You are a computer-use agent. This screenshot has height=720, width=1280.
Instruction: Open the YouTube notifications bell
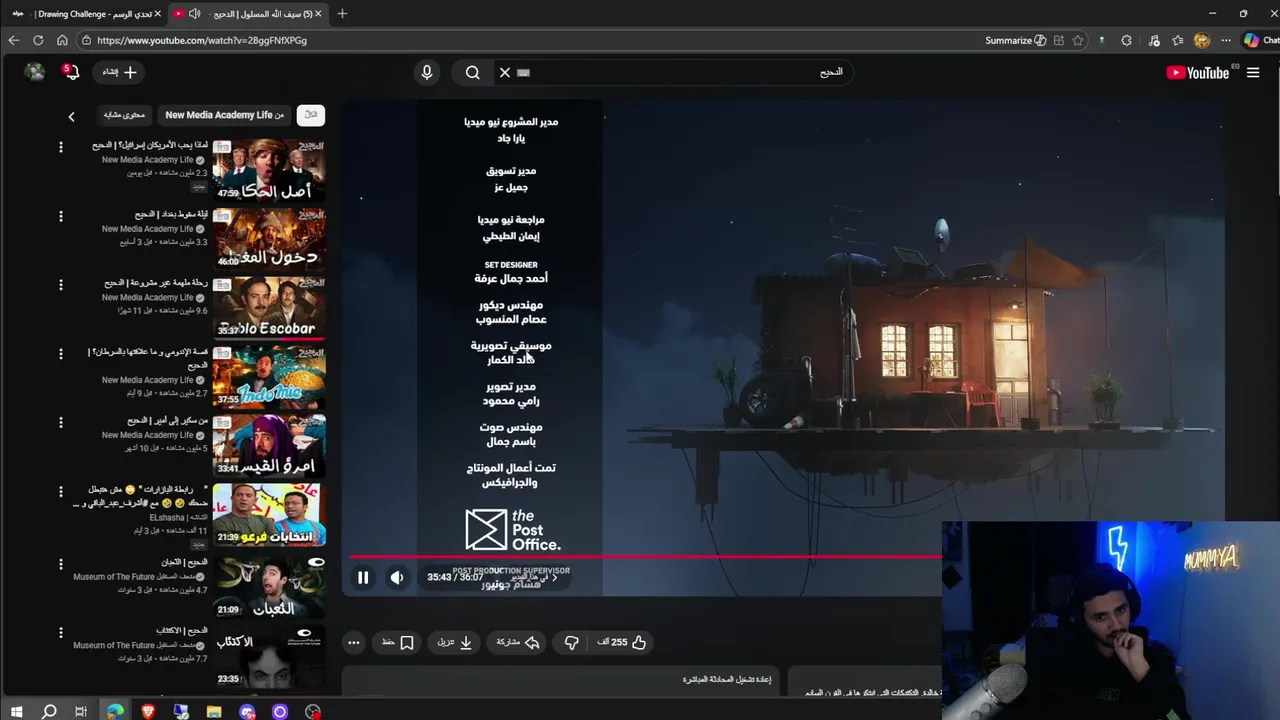[70, 72]
